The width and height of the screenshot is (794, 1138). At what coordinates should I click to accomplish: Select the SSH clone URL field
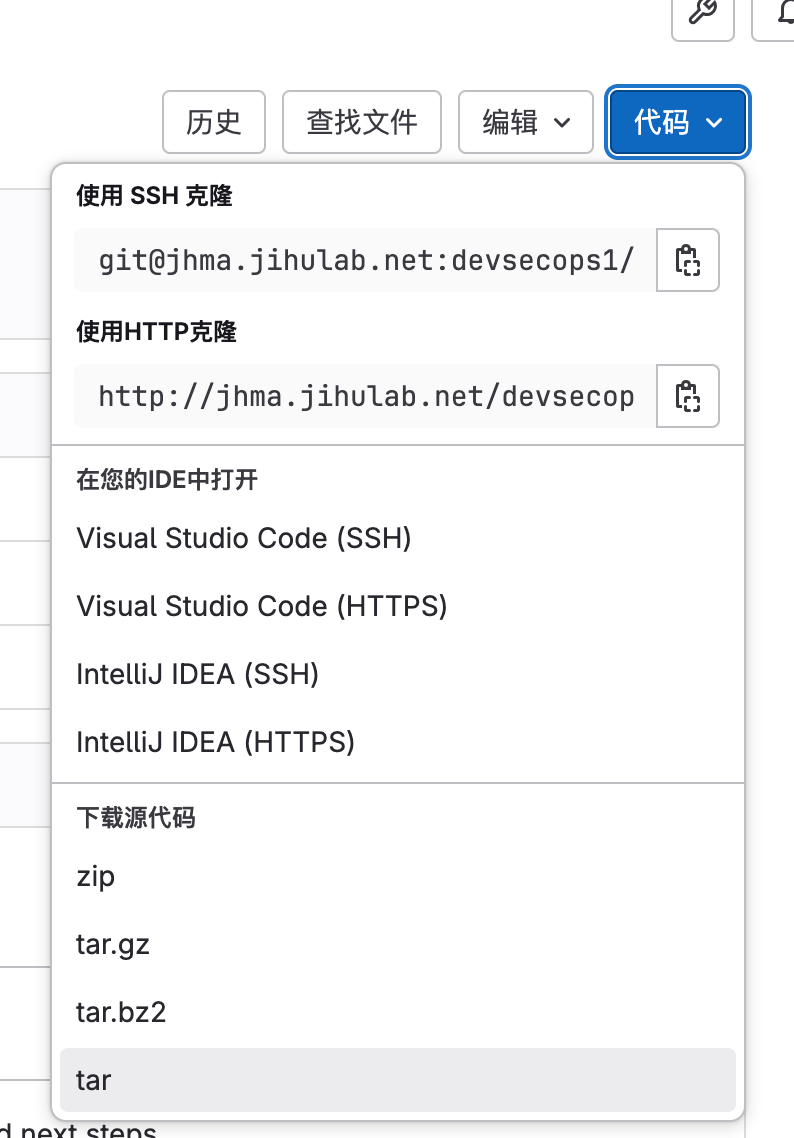pos(365,260)
